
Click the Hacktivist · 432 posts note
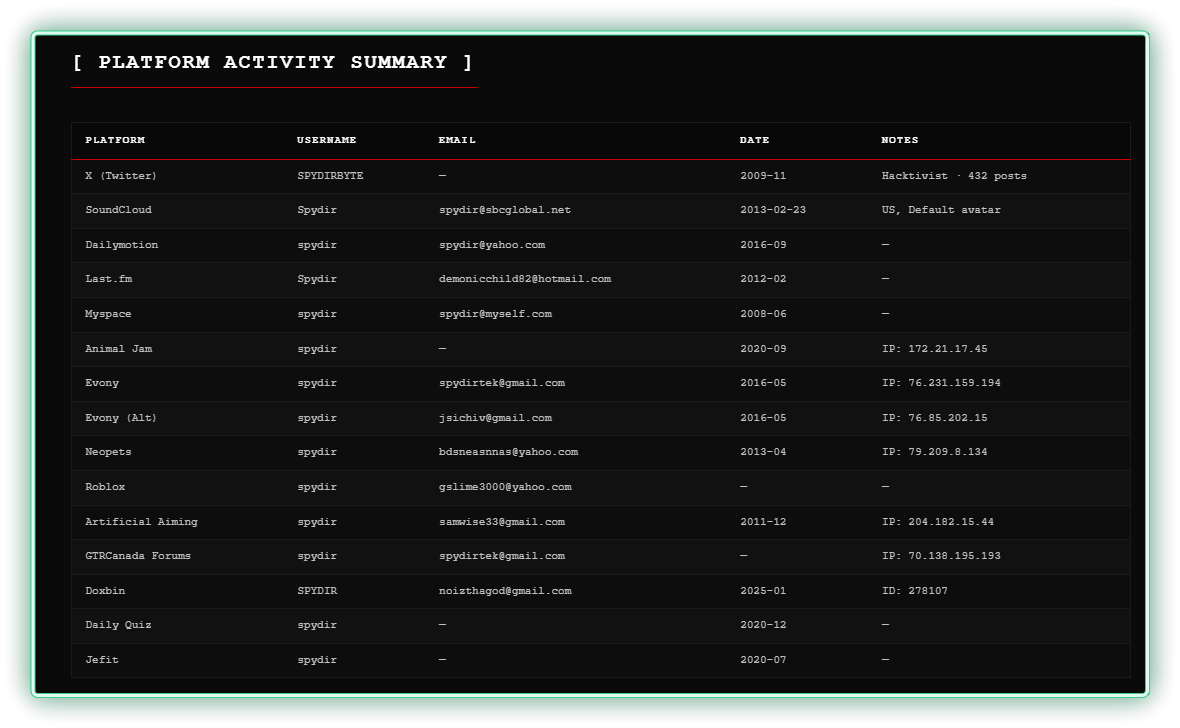click(954, 175)
